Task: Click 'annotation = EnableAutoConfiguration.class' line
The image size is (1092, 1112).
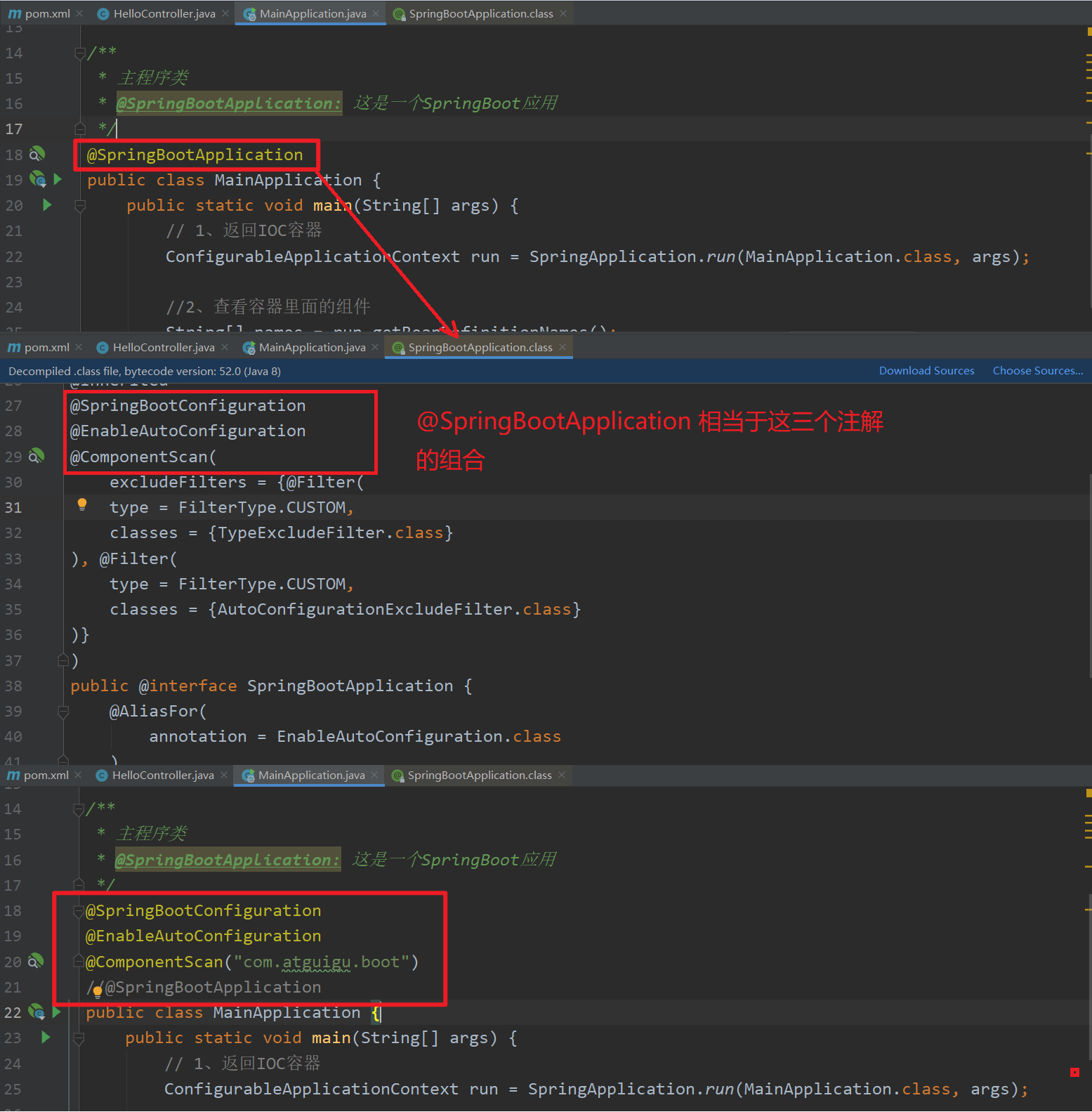Action: point(355,736)
